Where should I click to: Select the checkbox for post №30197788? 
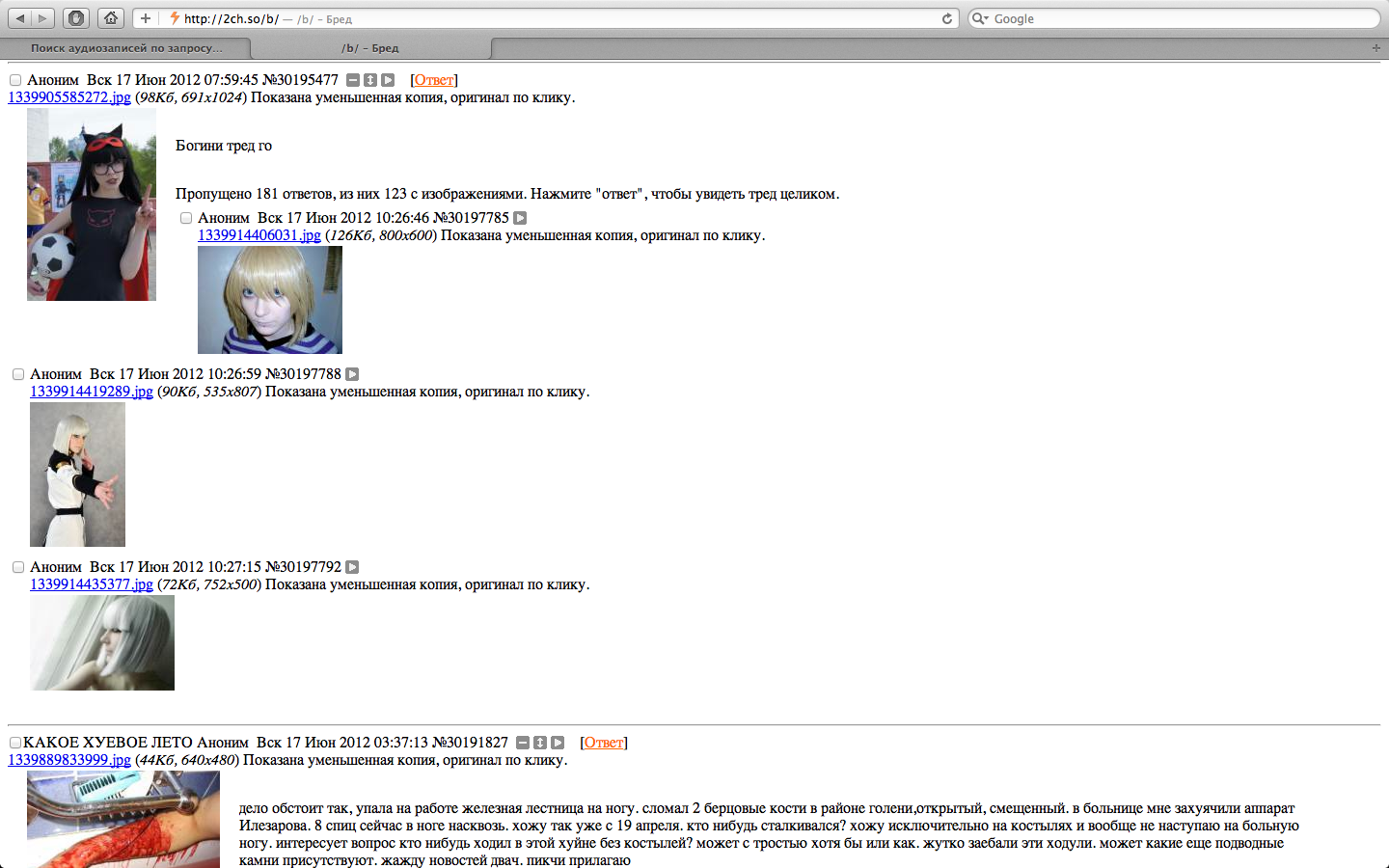point(18,374)
